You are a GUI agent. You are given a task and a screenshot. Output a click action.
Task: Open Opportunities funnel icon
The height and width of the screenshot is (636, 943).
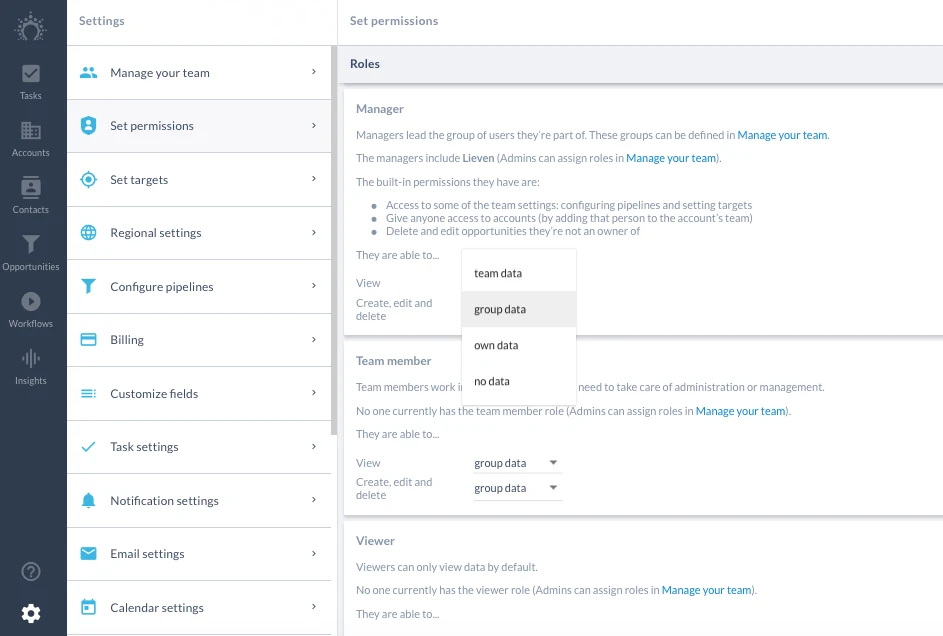[x=31, y=253]
